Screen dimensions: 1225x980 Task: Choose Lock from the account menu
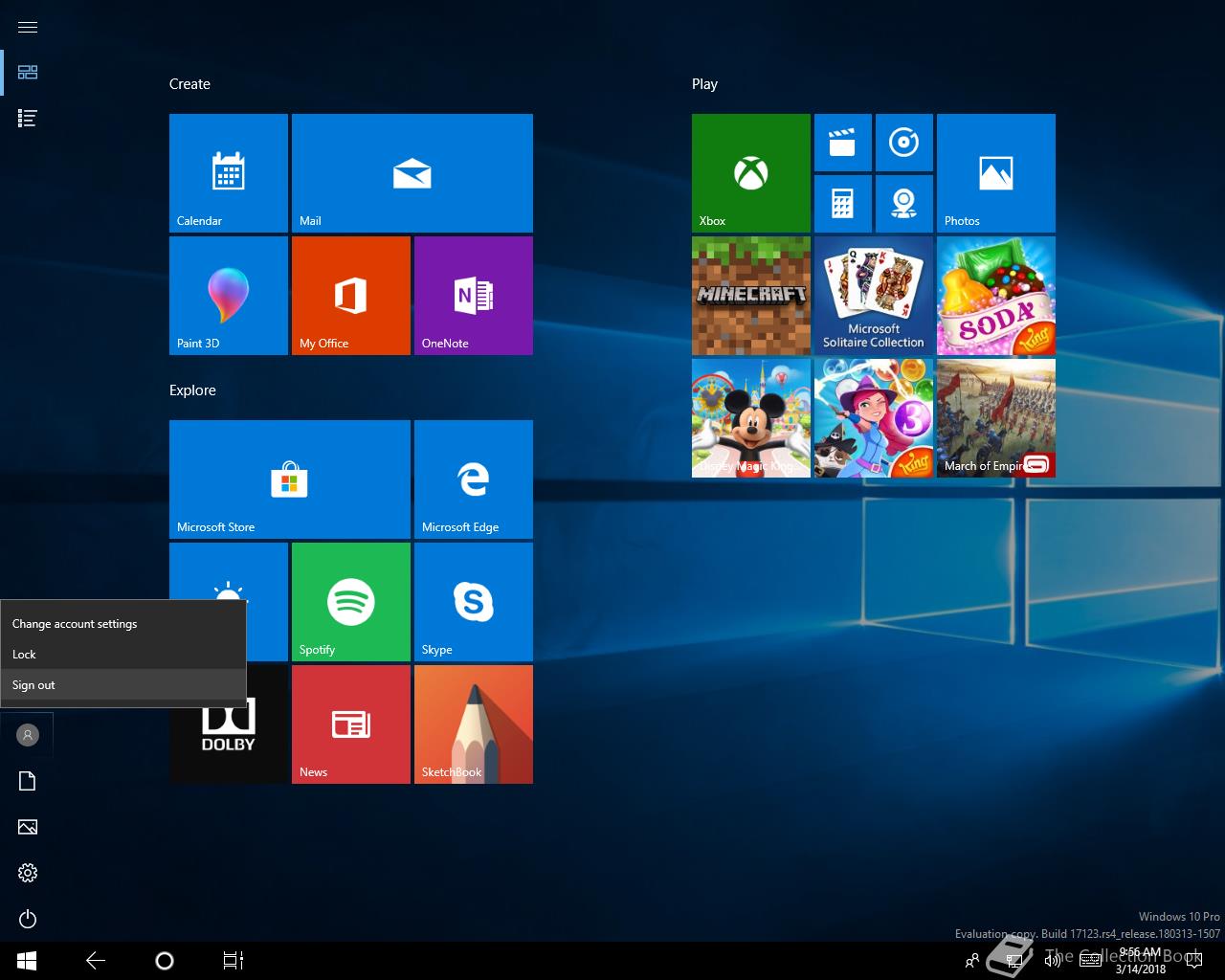click(x=123, y=655)
